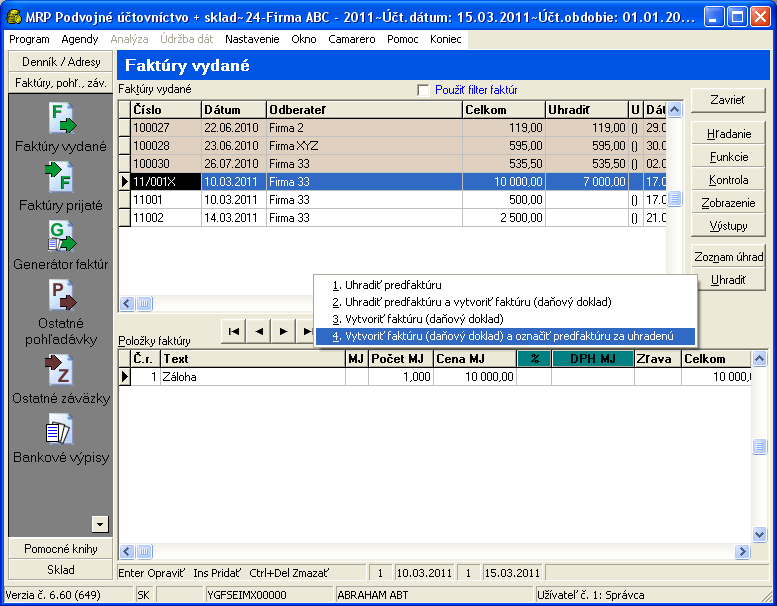
Task: Click amount 7 000,00 in selected row
Action: coord(587,182)
